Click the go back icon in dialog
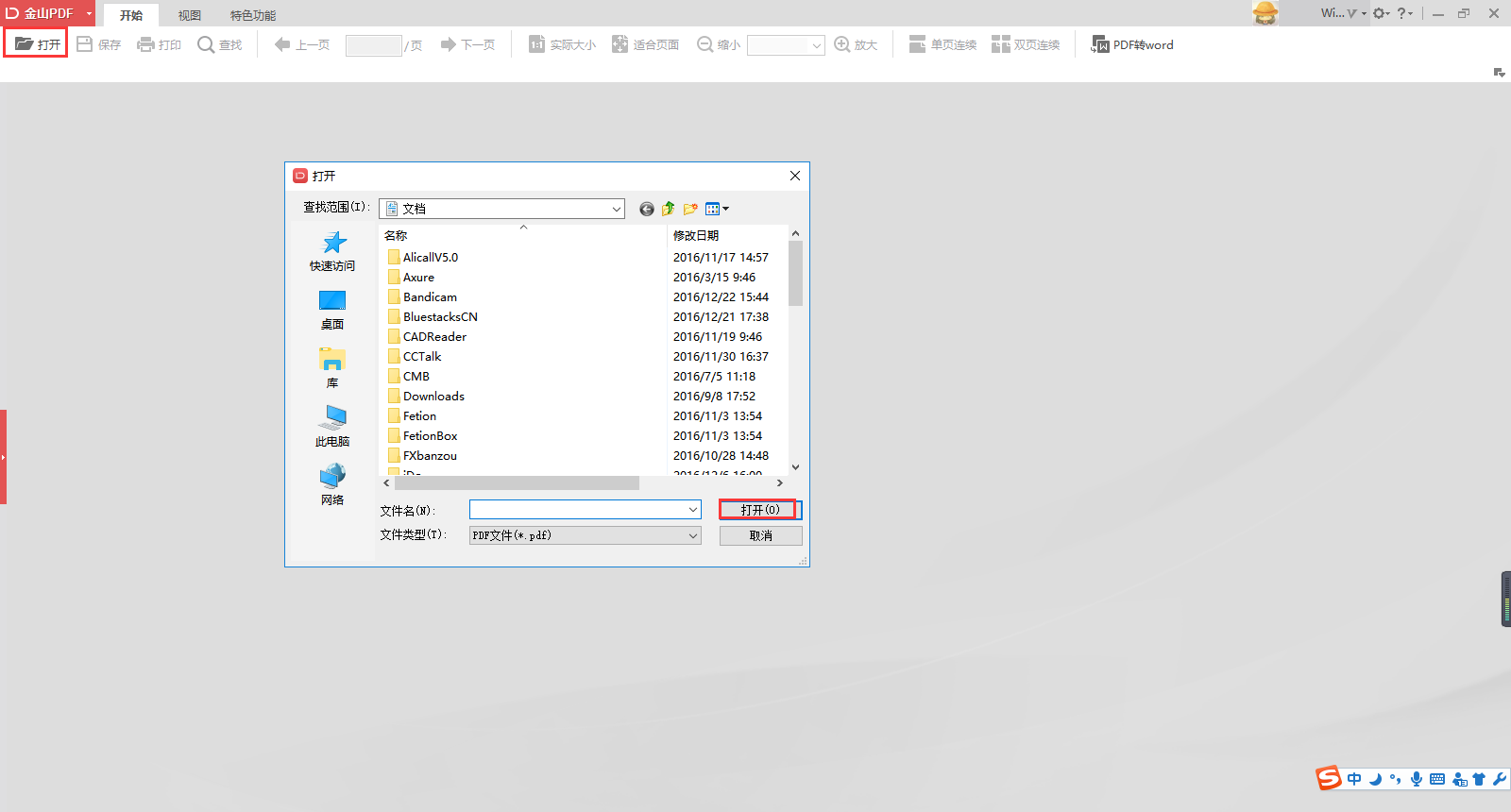The width and height of the screenshot is (1511, 812). coord(646,209)
